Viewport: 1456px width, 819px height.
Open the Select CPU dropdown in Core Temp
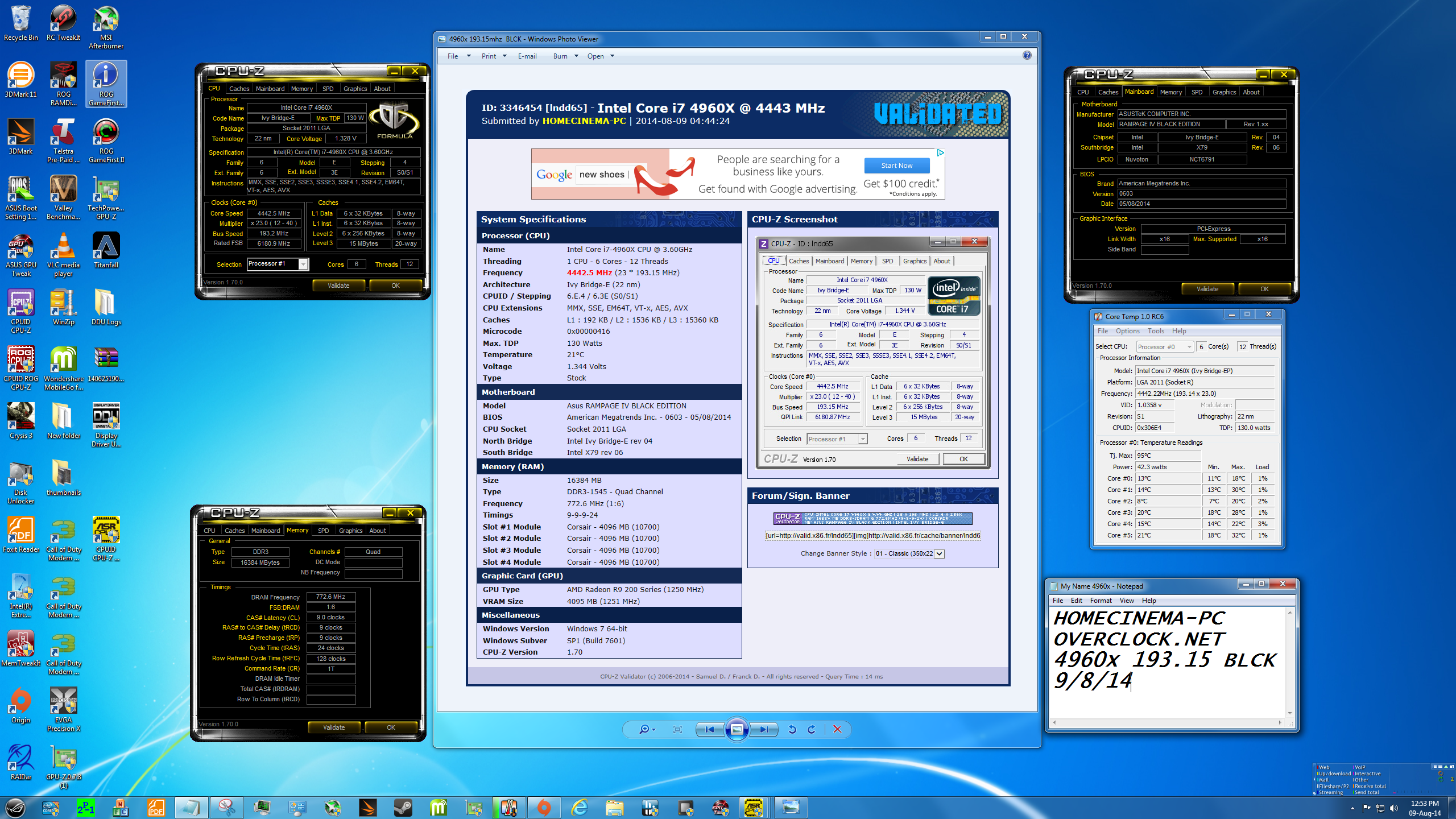tap(1165, 346)
